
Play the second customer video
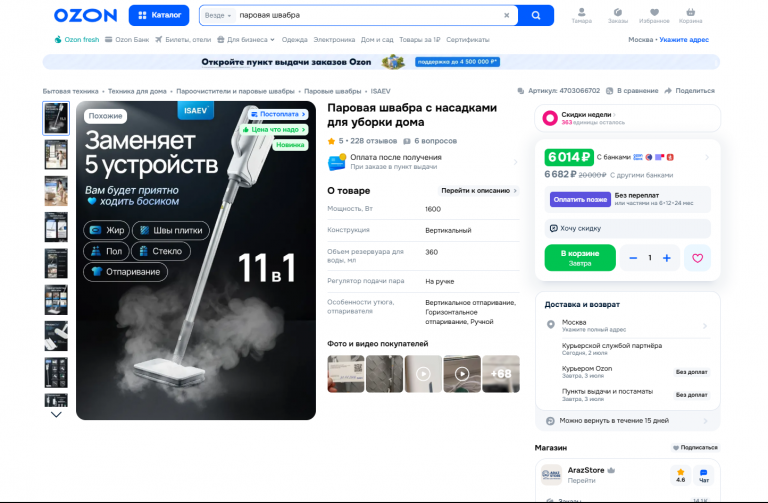[462, 374]
